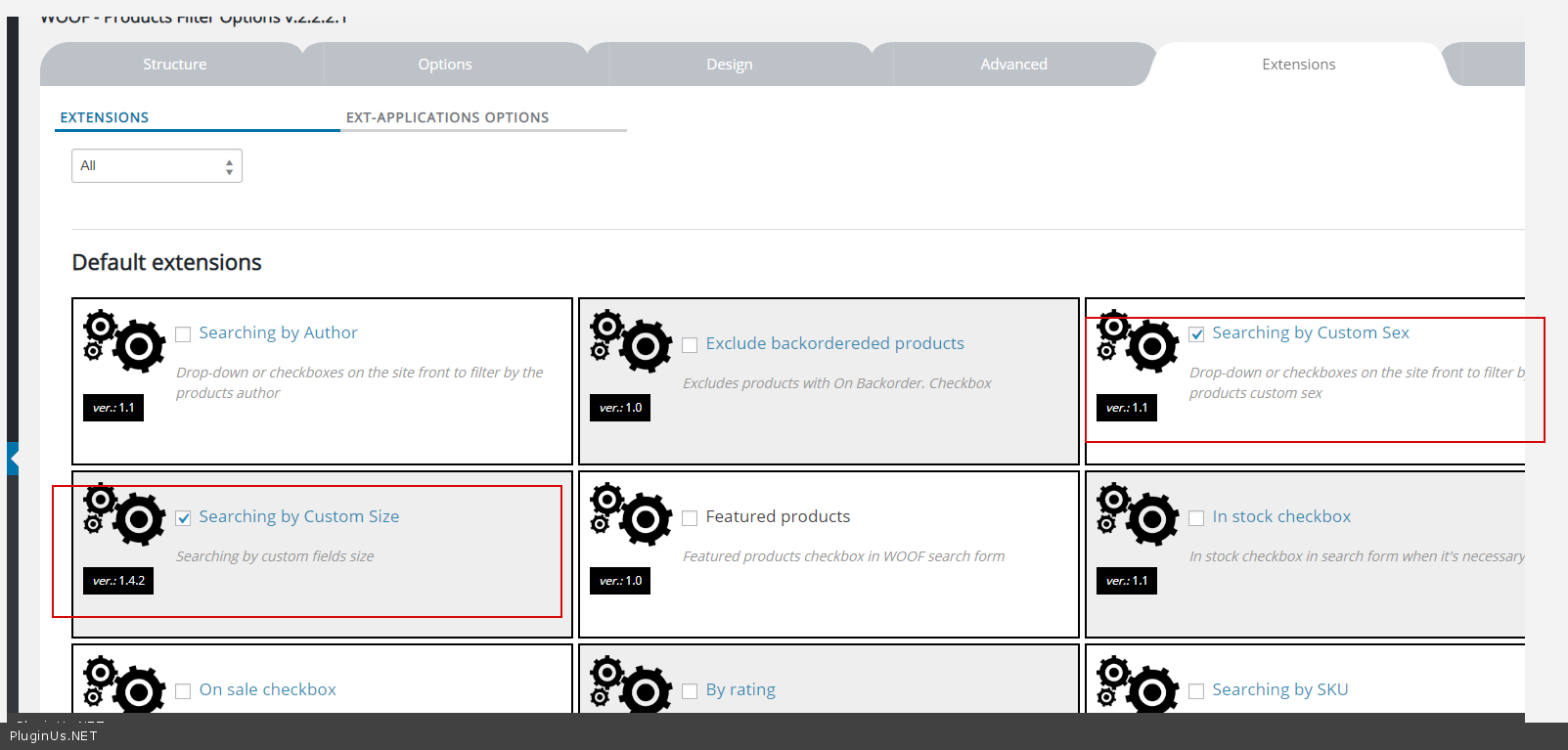Image resolution: width=1568 pixels, height=750 pixels.
Task: Go to the Advanced tab
Action: pyautogui.click(x=1013, y=65)
